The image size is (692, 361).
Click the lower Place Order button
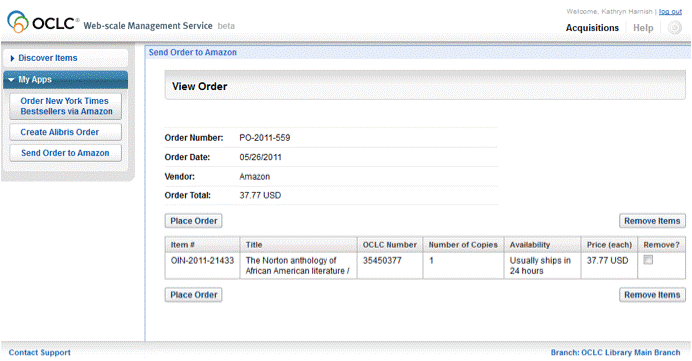click(x=194, y=295)
